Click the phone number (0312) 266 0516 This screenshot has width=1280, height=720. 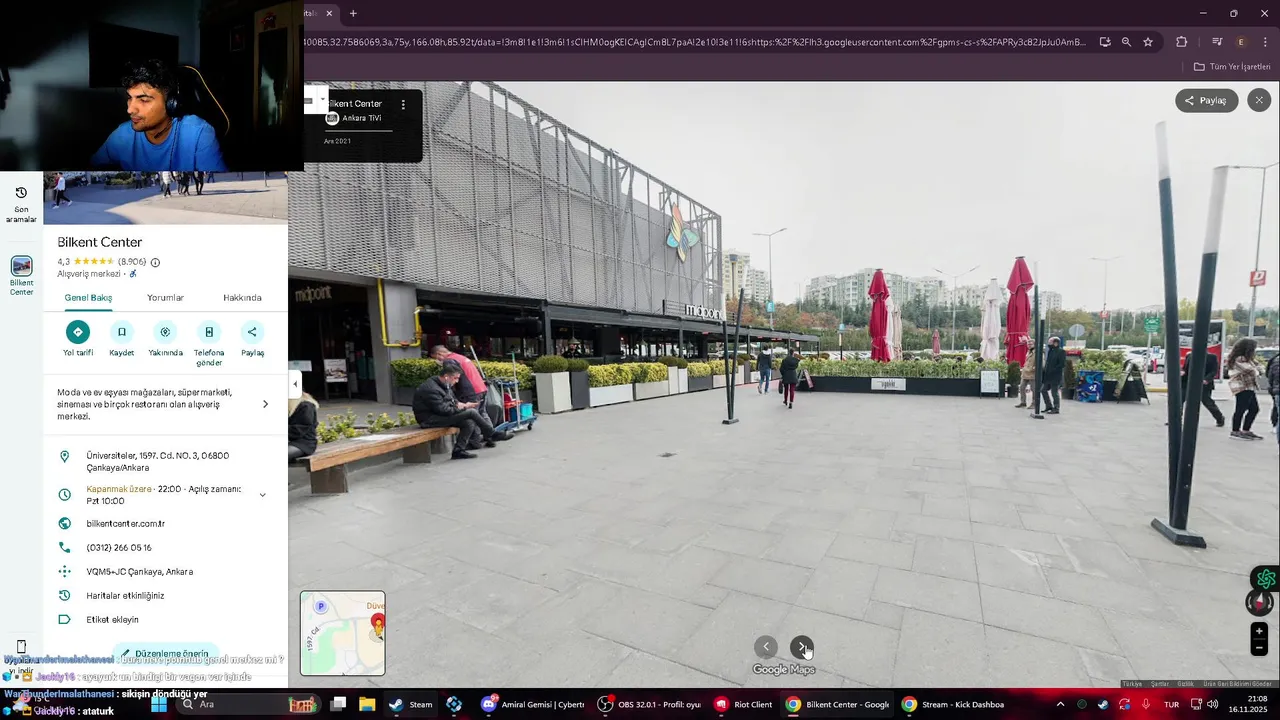119,547
